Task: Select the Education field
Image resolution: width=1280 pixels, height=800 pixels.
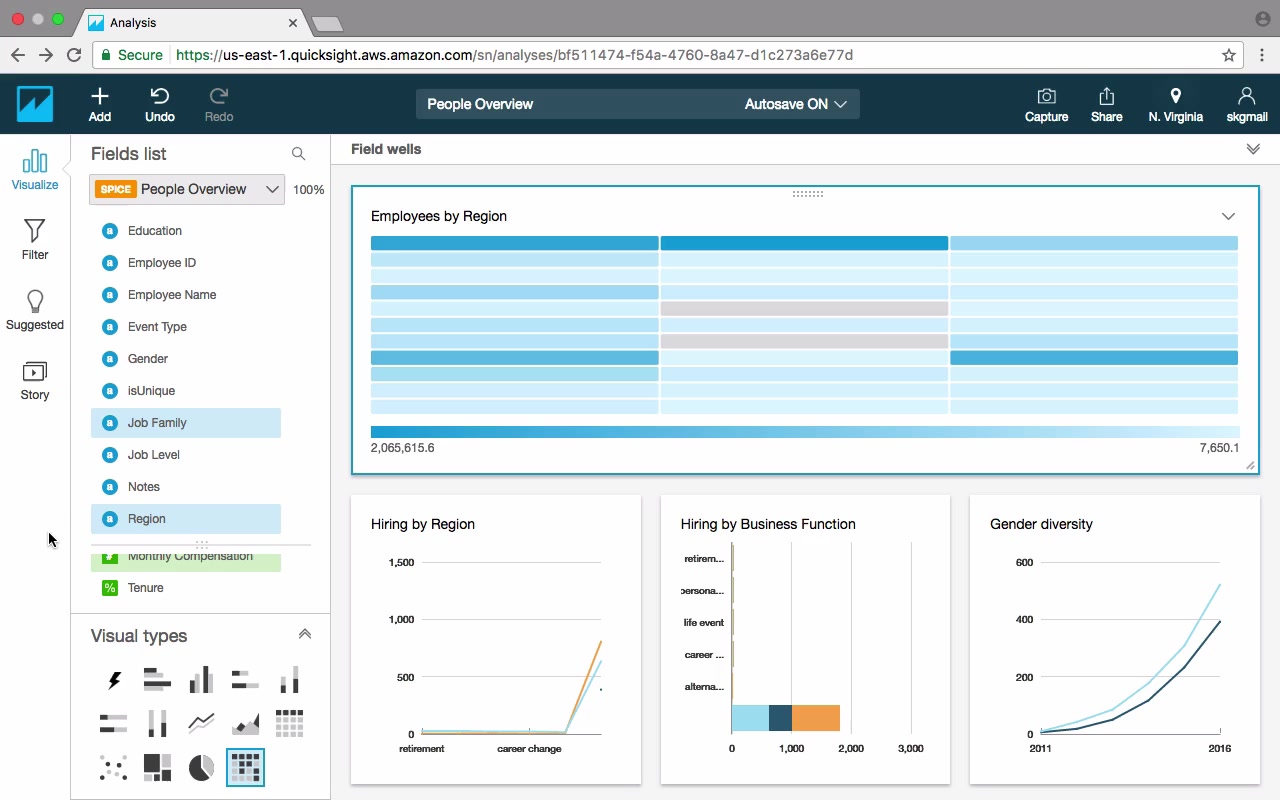Action: click(x=186, y=231)
